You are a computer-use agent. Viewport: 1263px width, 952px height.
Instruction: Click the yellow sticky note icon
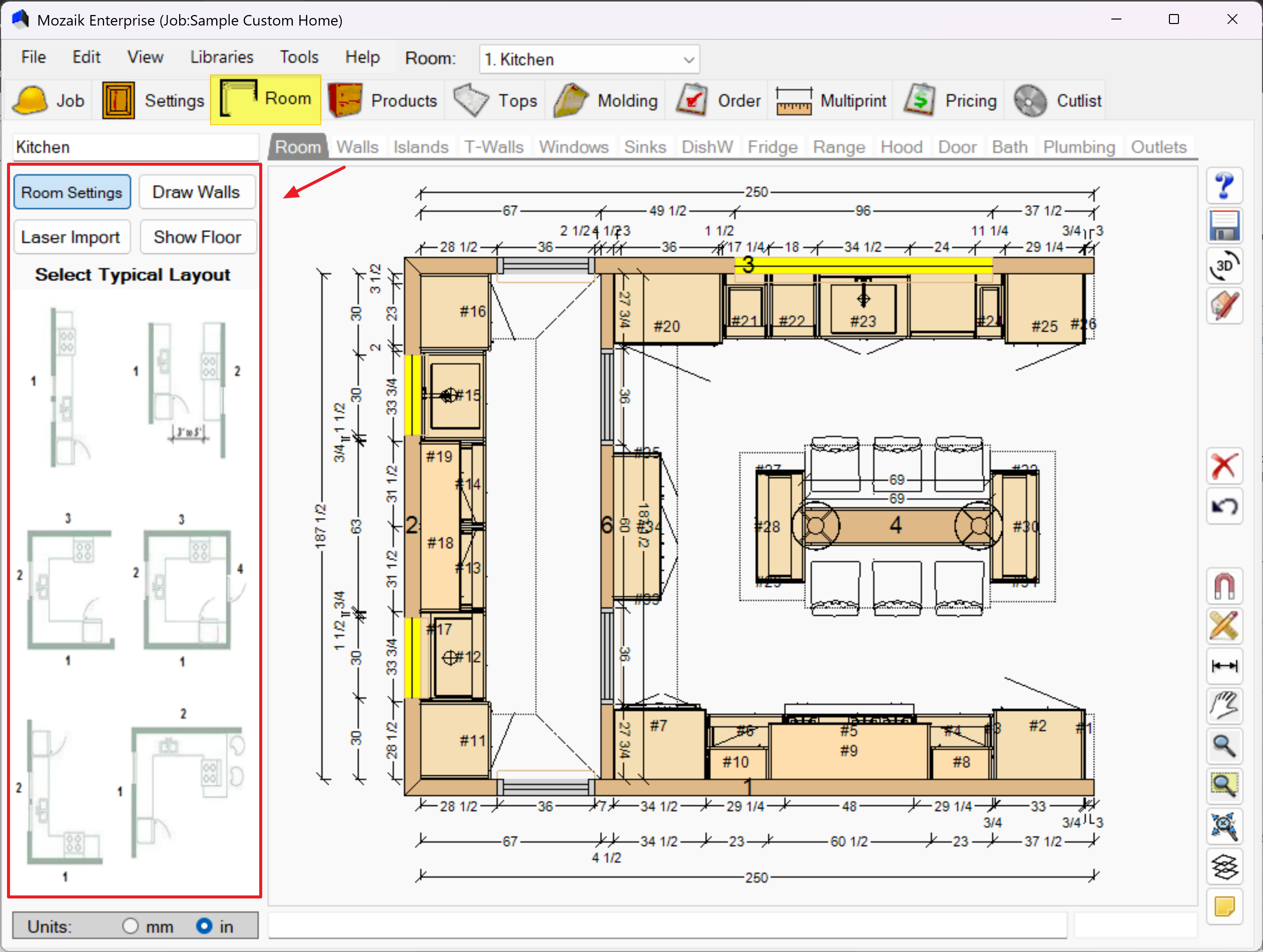tap(1223, 906)
